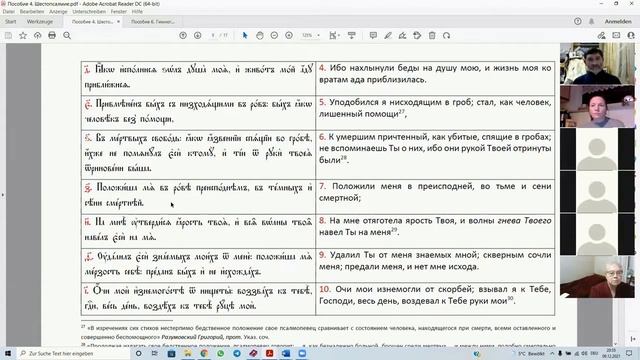Bookmark the document with the star icon
Screen dimensions: 640x360
click(x=23, y=36)
